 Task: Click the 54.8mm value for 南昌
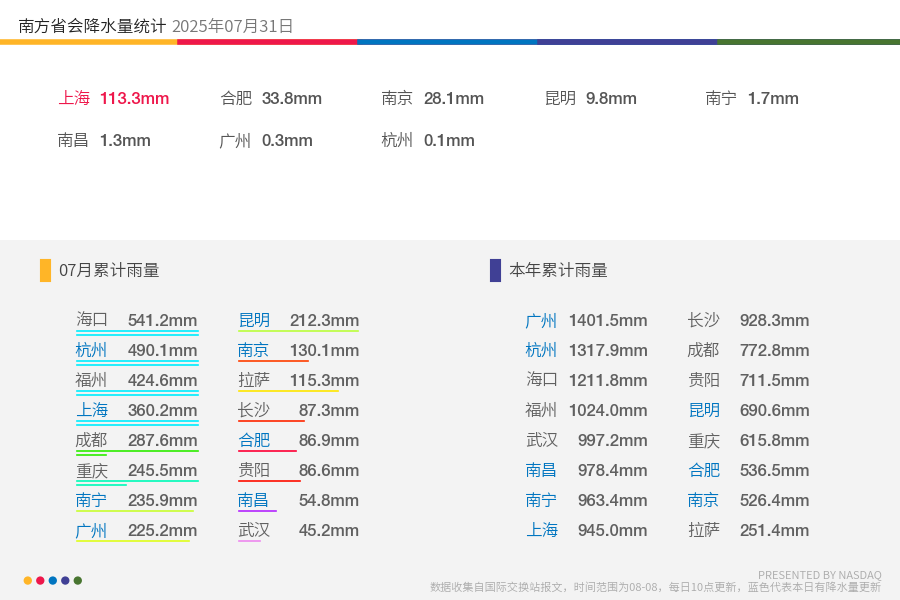pyautogui.click(x=329, y=500)
